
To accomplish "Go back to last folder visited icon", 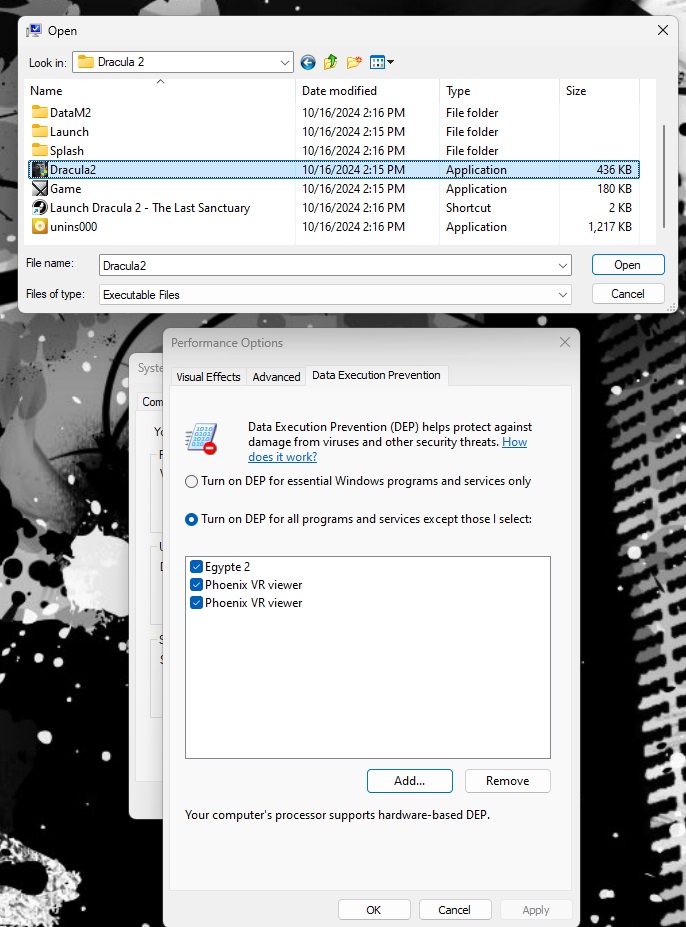I will coord(308,62).
